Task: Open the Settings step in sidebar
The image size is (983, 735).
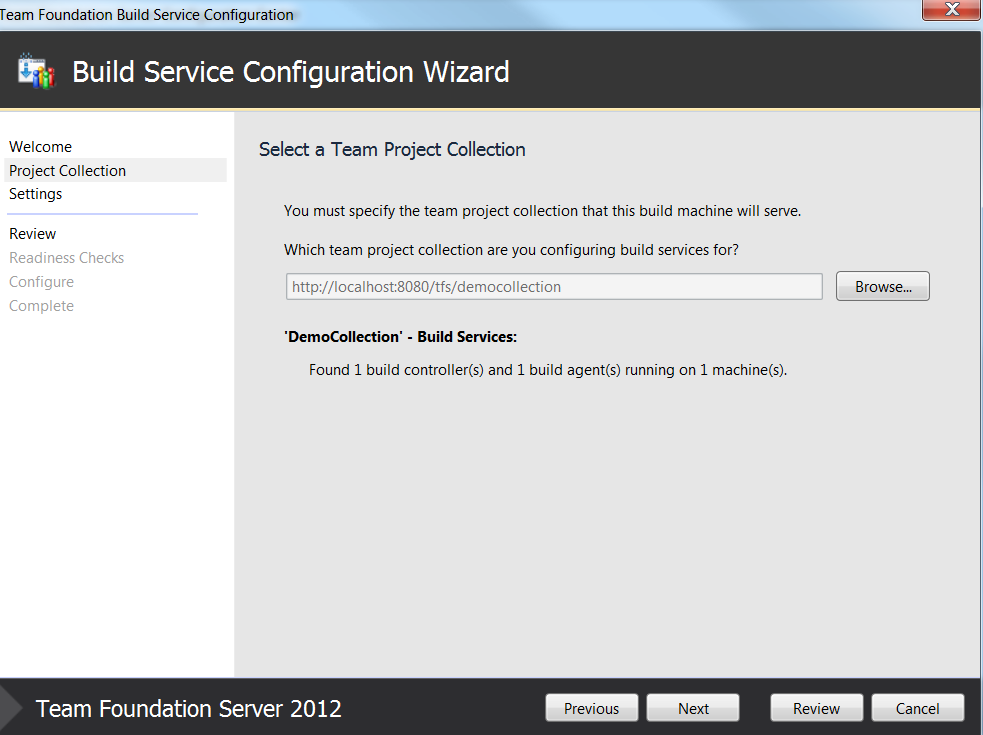Action: 36,194
